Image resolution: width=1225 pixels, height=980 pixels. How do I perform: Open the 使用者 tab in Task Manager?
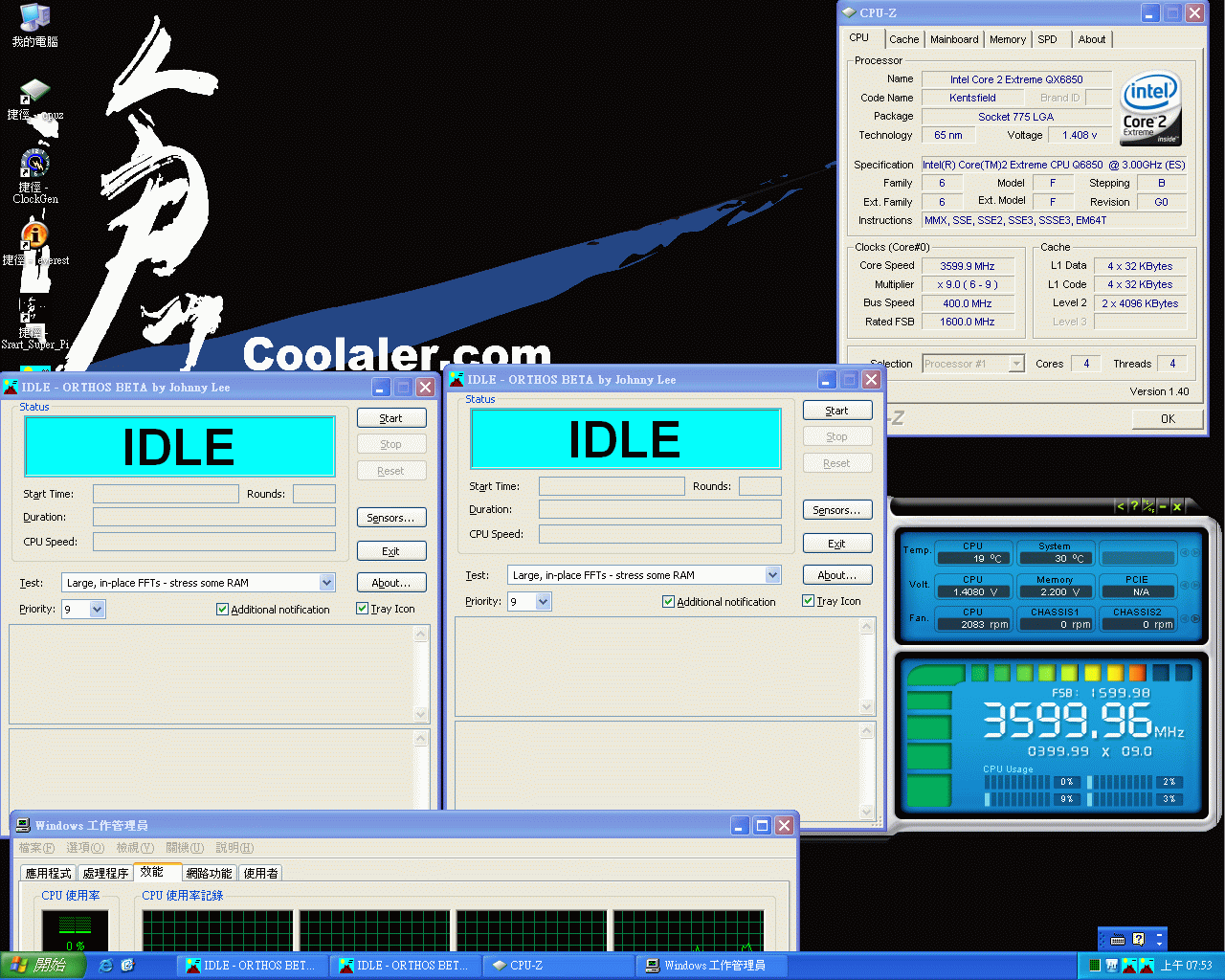click(260, 873)
